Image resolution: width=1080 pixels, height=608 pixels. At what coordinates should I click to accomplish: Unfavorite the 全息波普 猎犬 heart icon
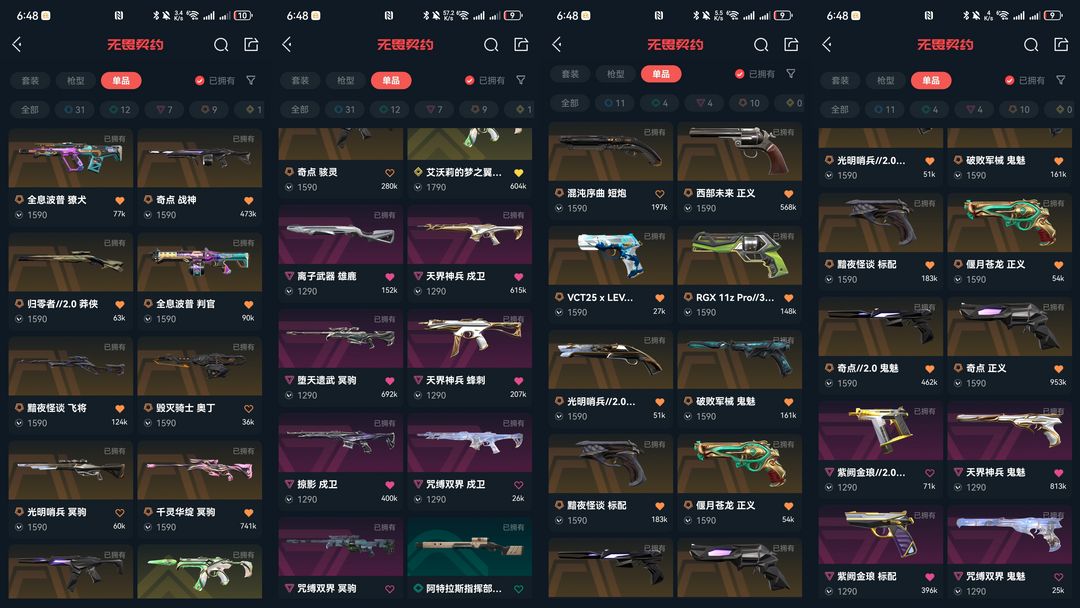120,200
